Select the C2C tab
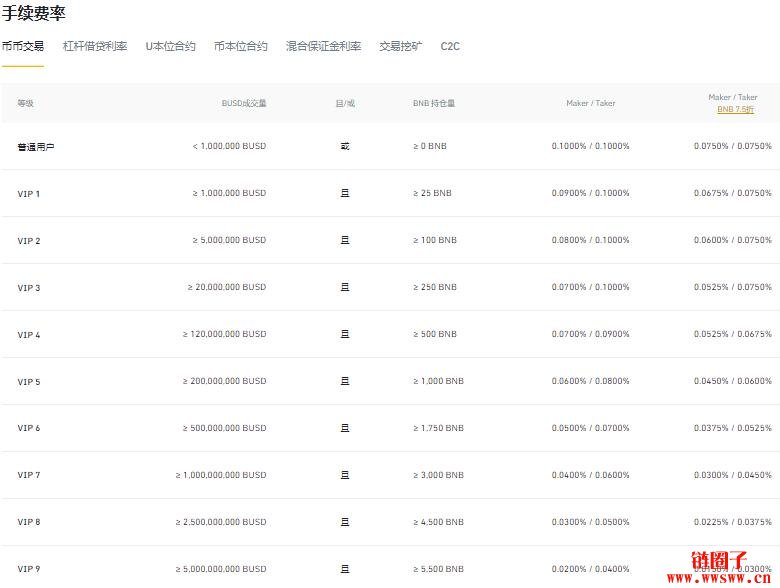The image size is (780, 588). [x=450, y=46]
